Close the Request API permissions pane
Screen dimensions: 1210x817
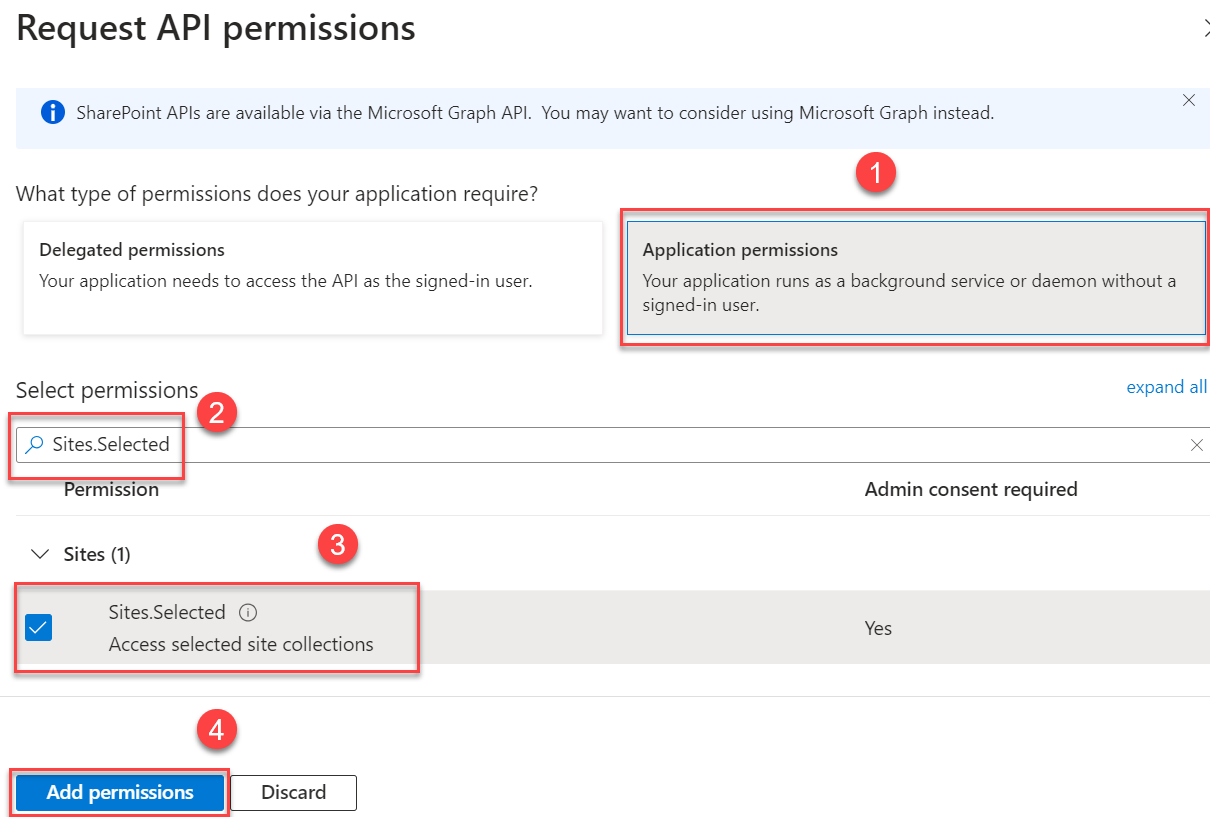(x=1207, y=28)
